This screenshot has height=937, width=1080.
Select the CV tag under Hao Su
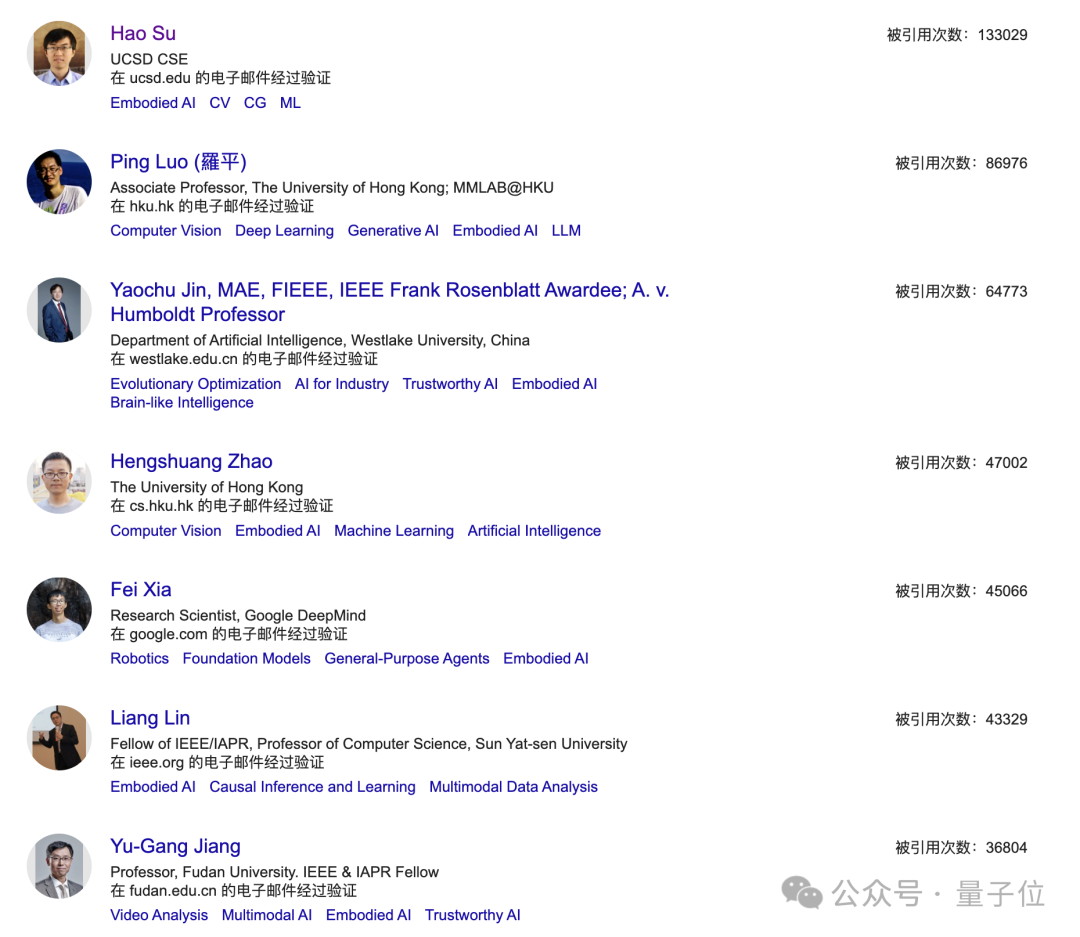point(220,103)
